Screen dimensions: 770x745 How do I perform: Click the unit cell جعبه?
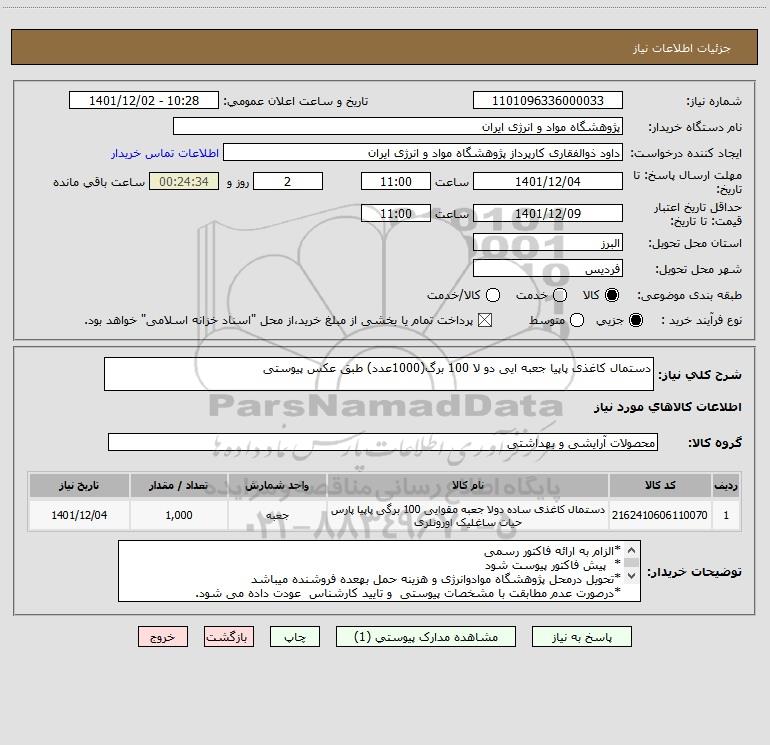coord(277,515)
